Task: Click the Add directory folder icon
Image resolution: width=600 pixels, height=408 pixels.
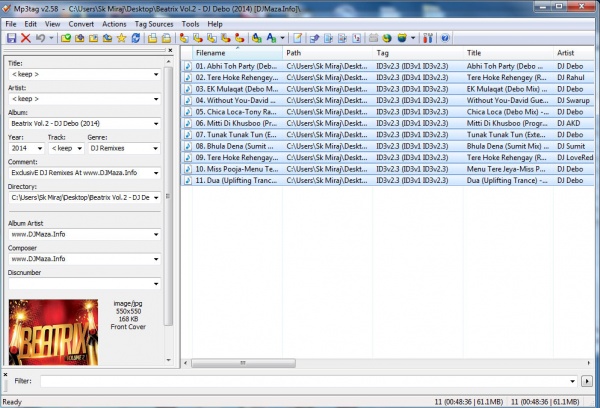Action: 80,38
